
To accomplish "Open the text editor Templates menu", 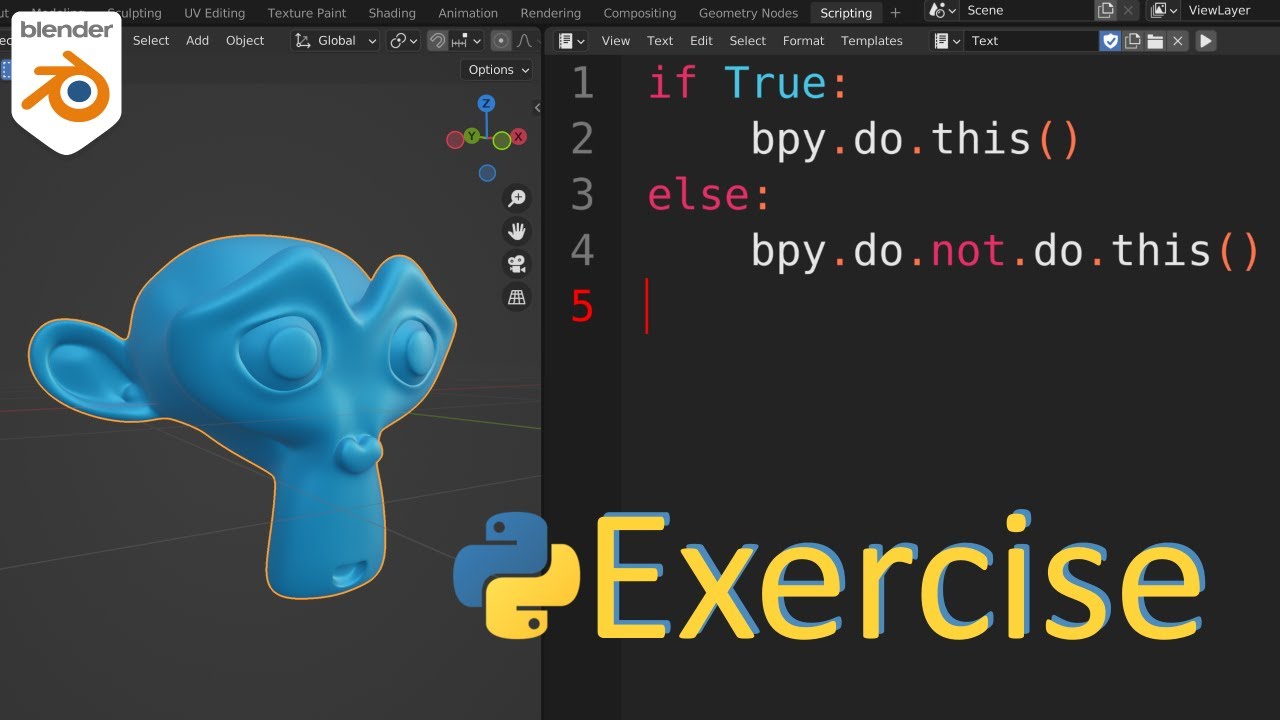I will coord(872,41).
